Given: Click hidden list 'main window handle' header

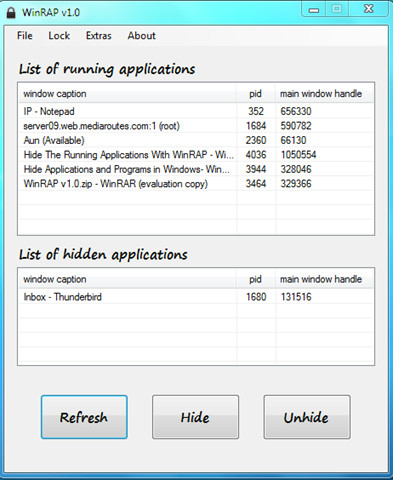Looking at the screenshot, I should tap(324, 279).
